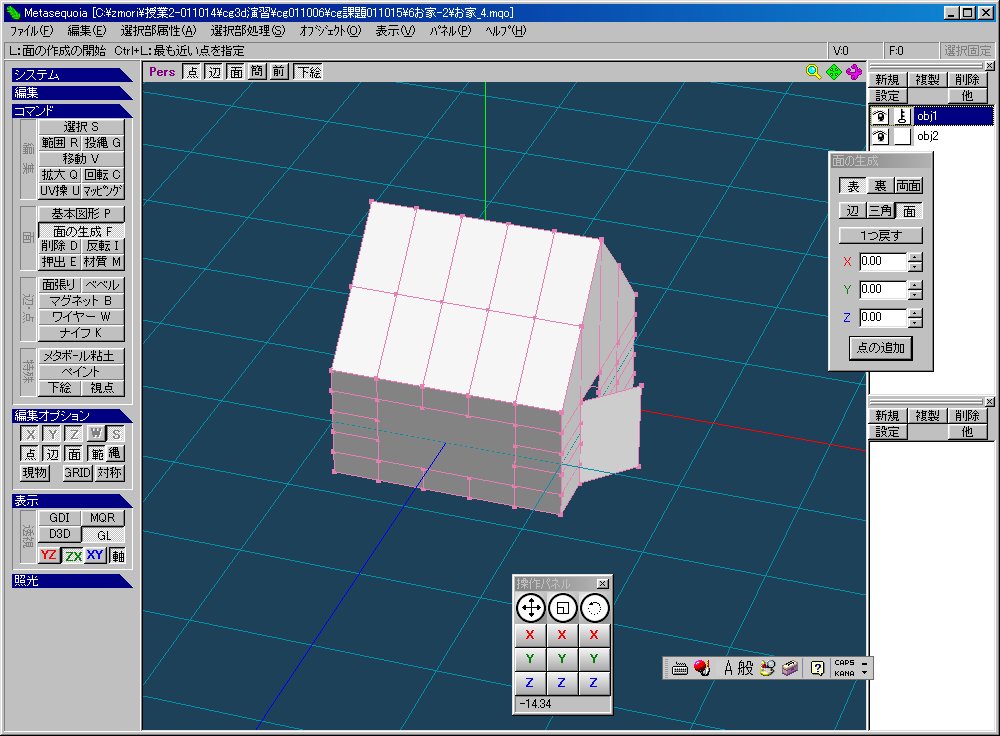Viewport: 1000px width, 736px height.
Task: Toggle the lock icon for obj1
Action: 902,116
